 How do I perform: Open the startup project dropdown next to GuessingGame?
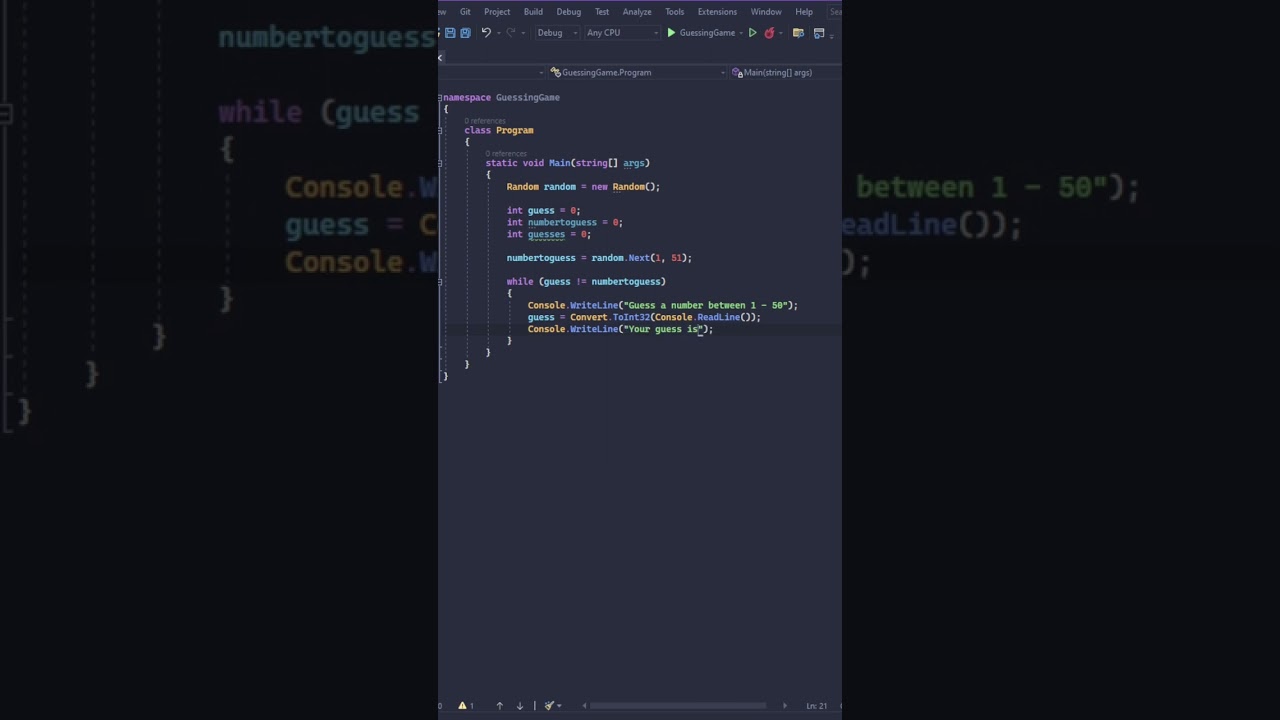(x=741, y=33)
